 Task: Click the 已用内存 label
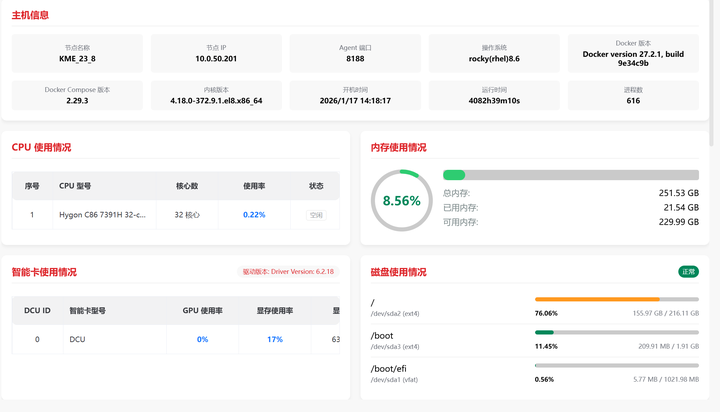pyautogui.click(x=461, y=208)
